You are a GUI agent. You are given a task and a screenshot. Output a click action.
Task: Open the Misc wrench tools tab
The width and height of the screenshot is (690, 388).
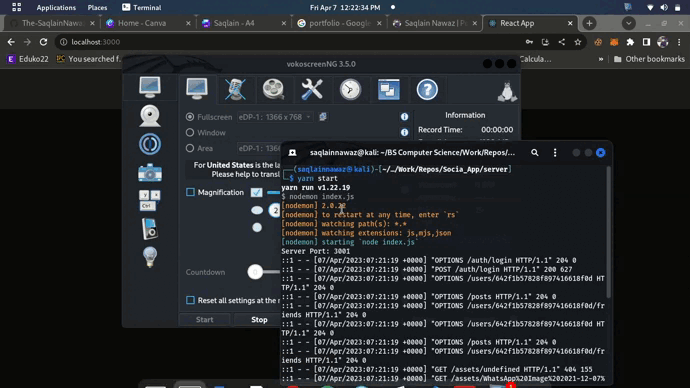coord(312,89)
